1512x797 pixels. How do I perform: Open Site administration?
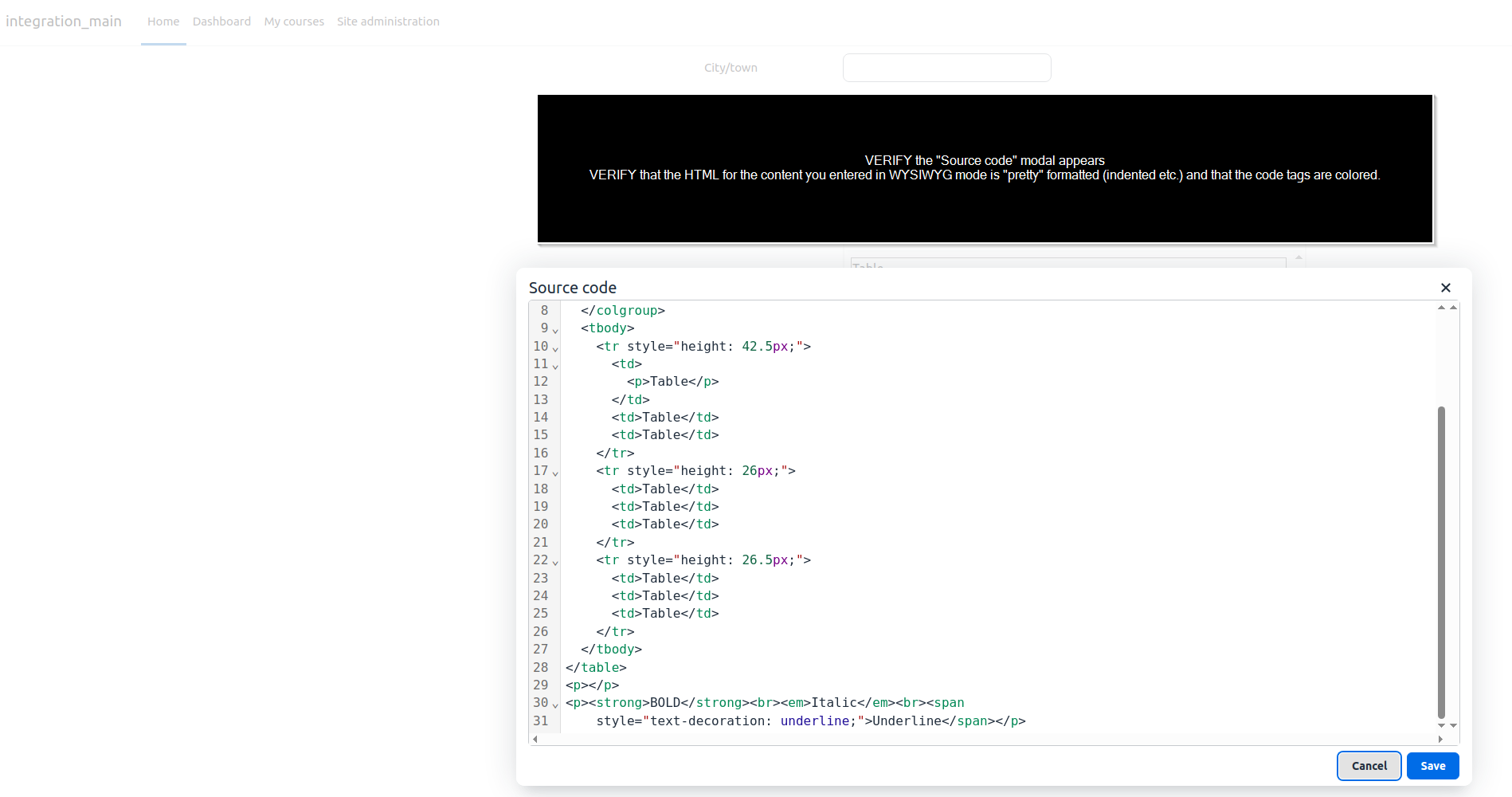coord(388,22)
